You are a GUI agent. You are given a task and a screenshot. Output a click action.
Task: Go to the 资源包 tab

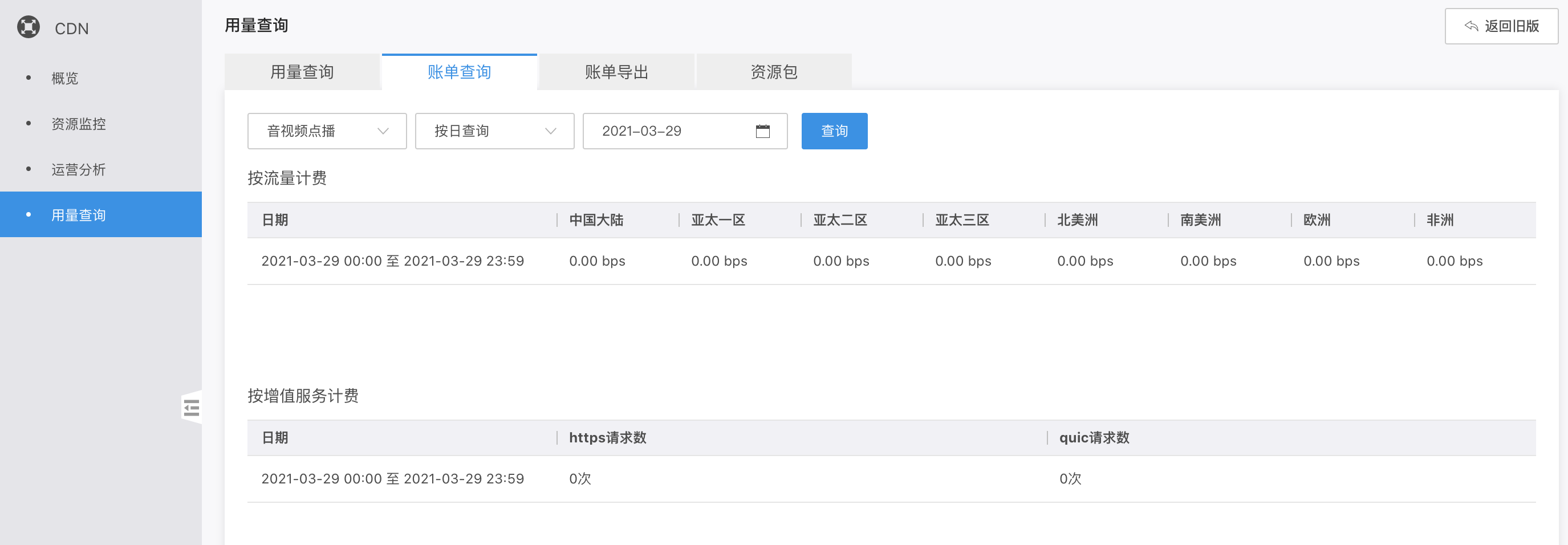[x=773, y=72]
